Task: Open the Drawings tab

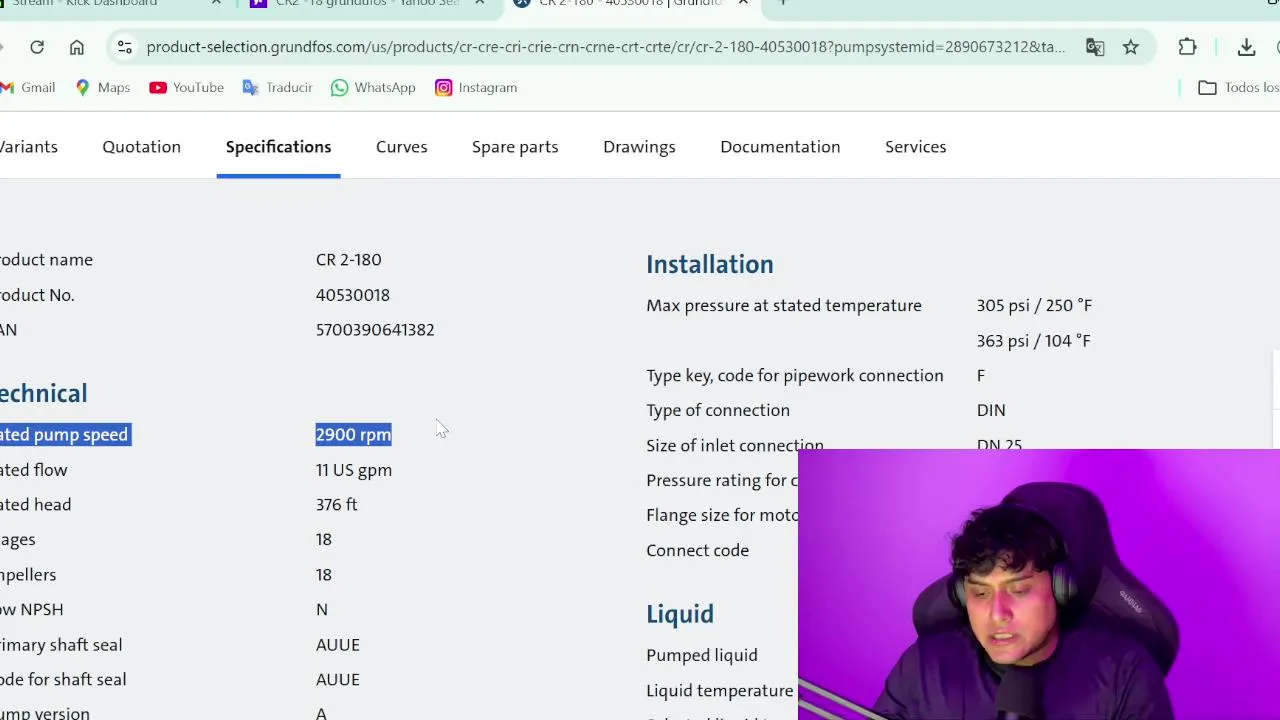Action: pos(639,147)
